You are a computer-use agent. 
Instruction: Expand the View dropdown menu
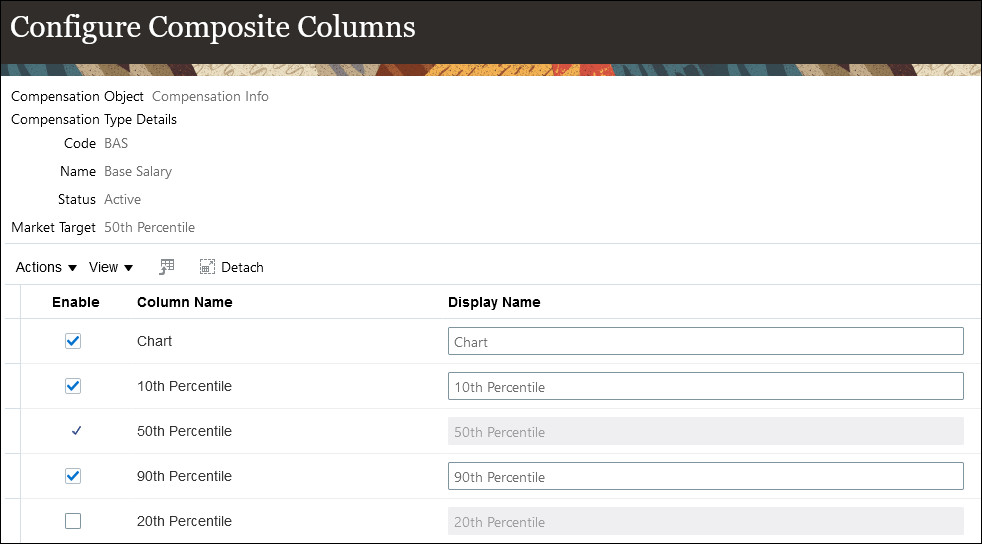coord(111,267)
